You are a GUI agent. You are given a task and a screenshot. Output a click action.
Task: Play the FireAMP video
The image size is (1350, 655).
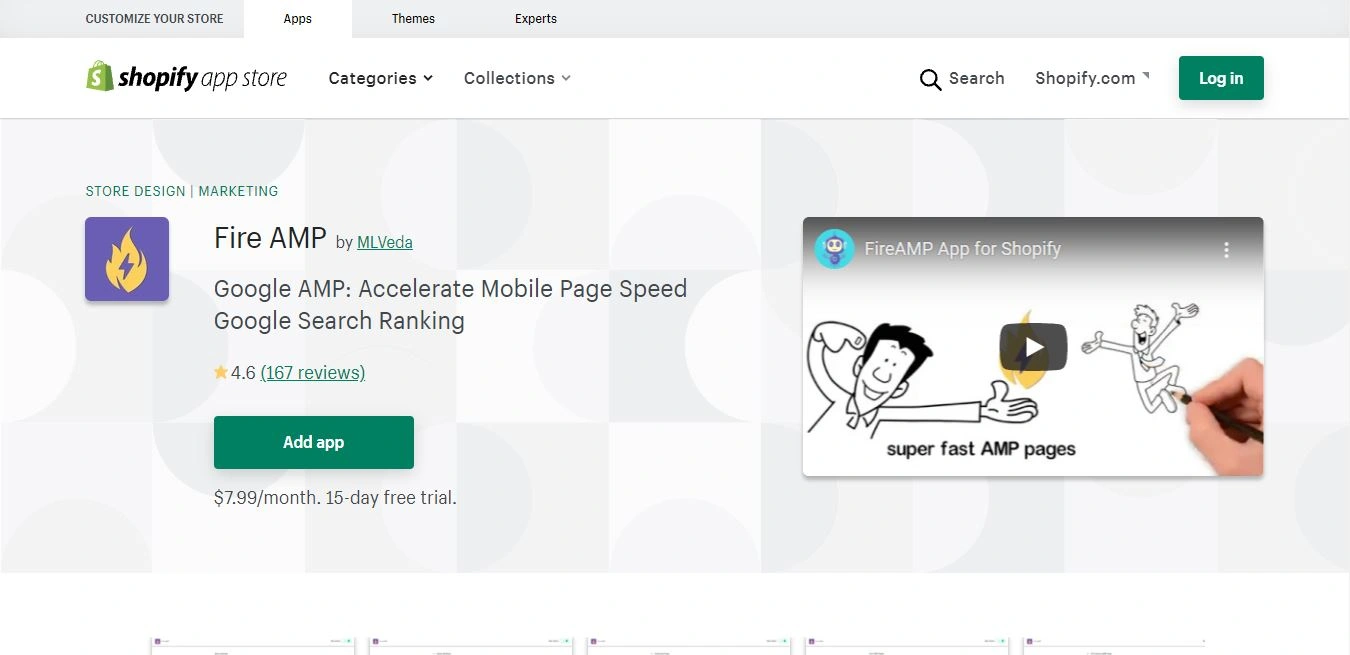click(1033, 347)
